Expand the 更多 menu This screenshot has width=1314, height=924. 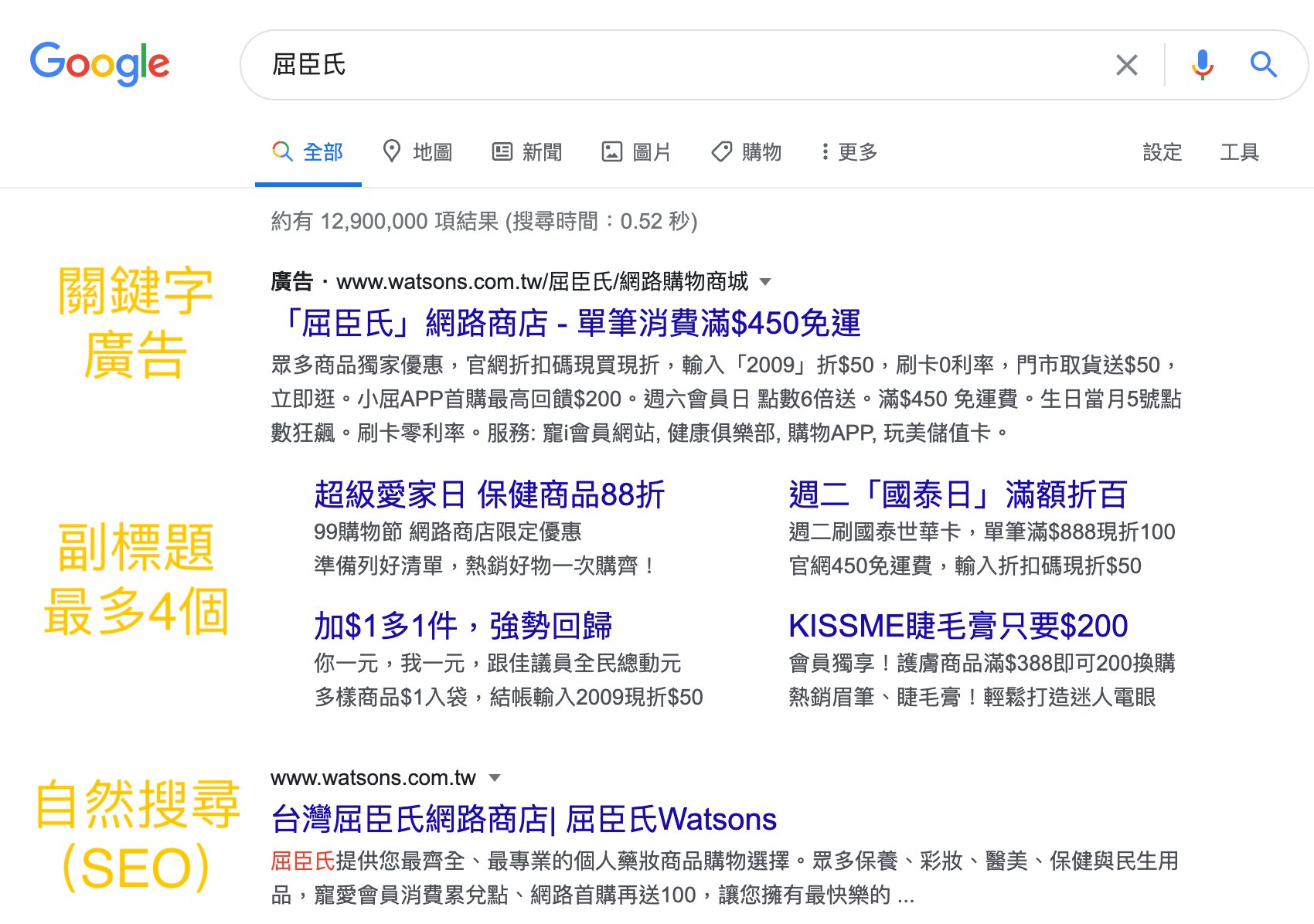pos(849,152)
